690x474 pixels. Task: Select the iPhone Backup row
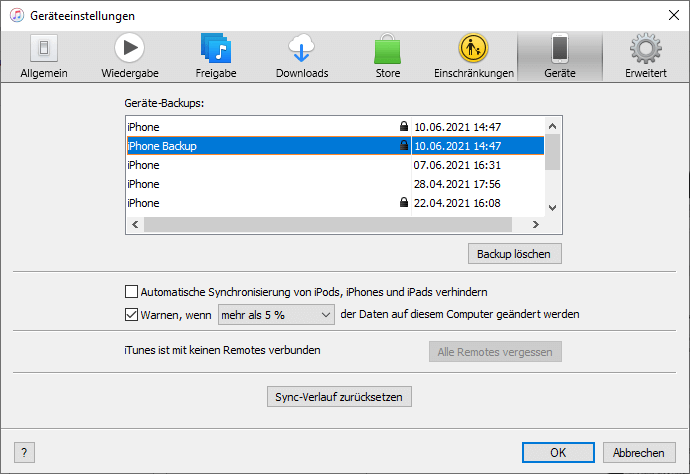pos(335,146)
